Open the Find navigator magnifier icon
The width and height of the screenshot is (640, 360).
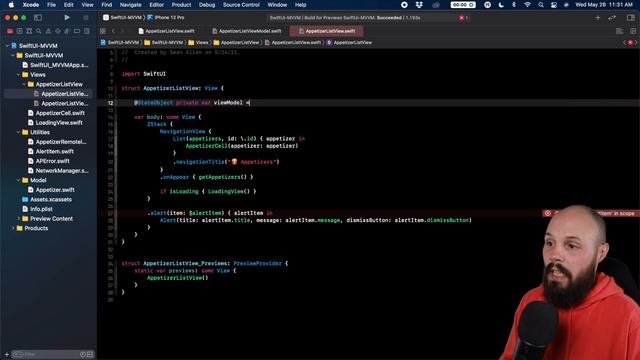39,31
